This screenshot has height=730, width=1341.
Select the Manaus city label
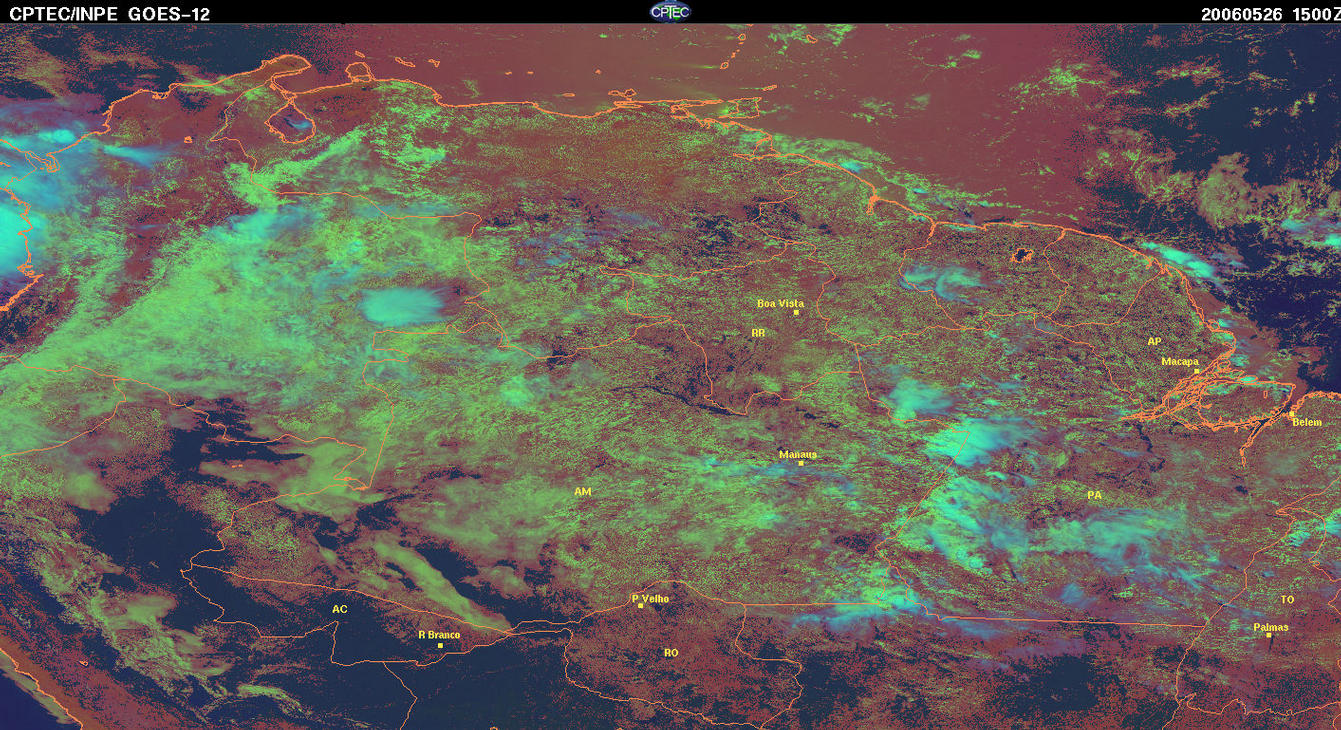(798, 454)
